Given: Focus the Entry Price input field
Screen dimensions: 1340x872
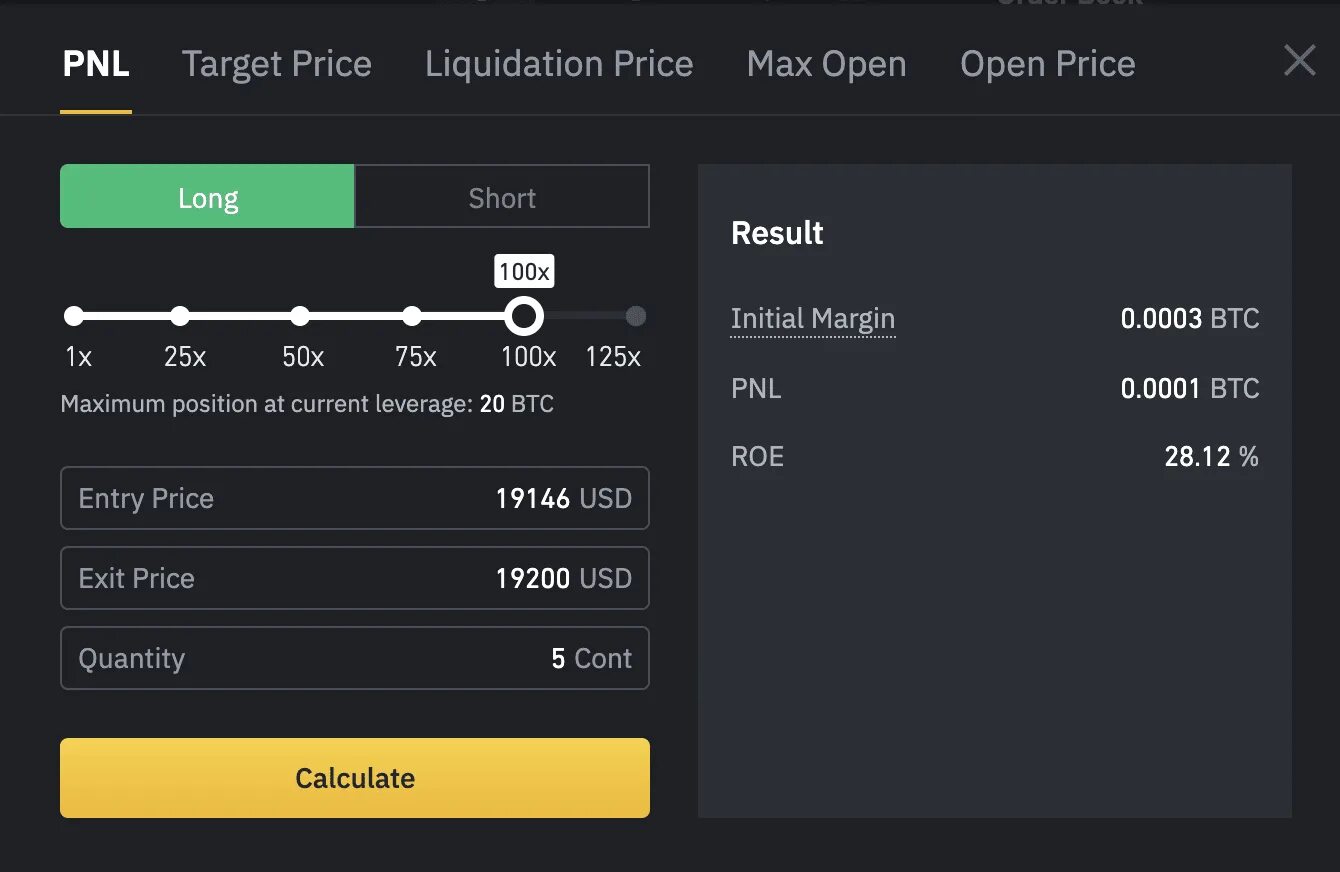Looking at the screenshot, I should (355, 498).
